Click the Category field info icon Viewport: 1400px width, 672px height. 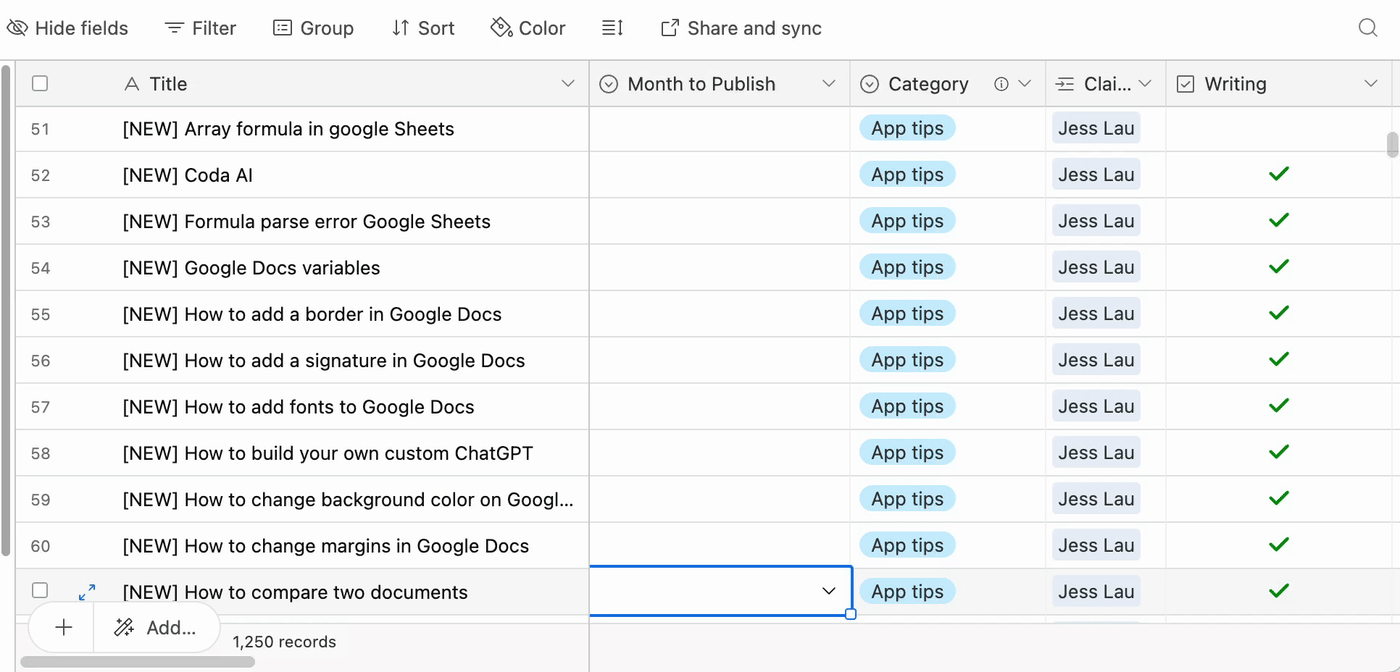click(1001, 84)
